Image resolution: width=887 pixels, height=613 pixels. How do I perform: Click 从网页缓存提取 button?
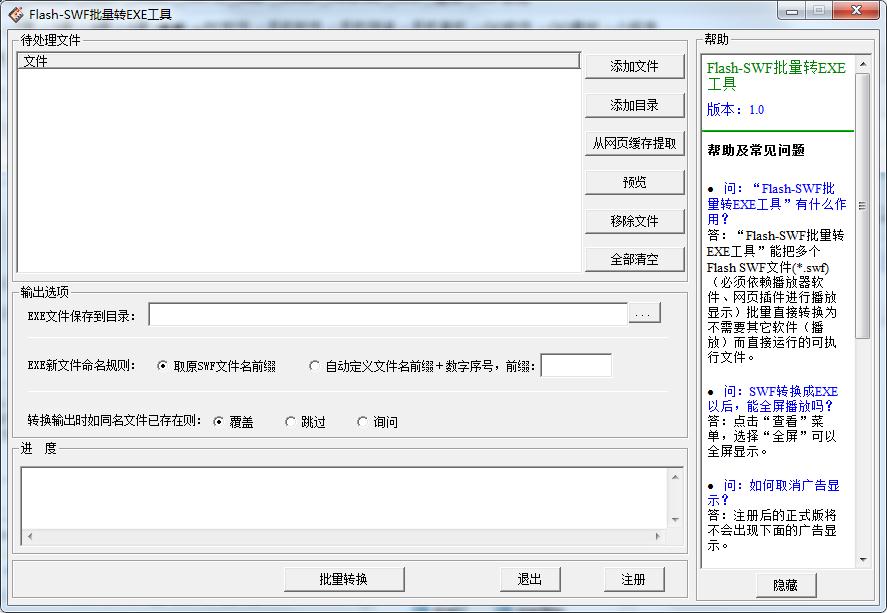click(x=635, y=143)
